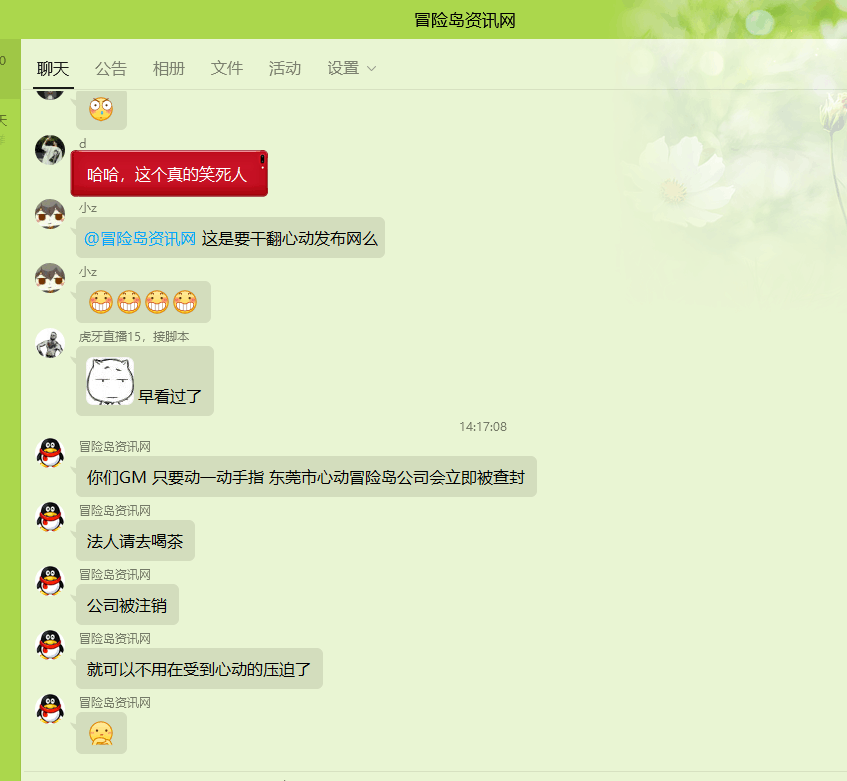Click the username 虎牙直播15，接脚本
847x781 pixels.
click(x=134, y=337)
